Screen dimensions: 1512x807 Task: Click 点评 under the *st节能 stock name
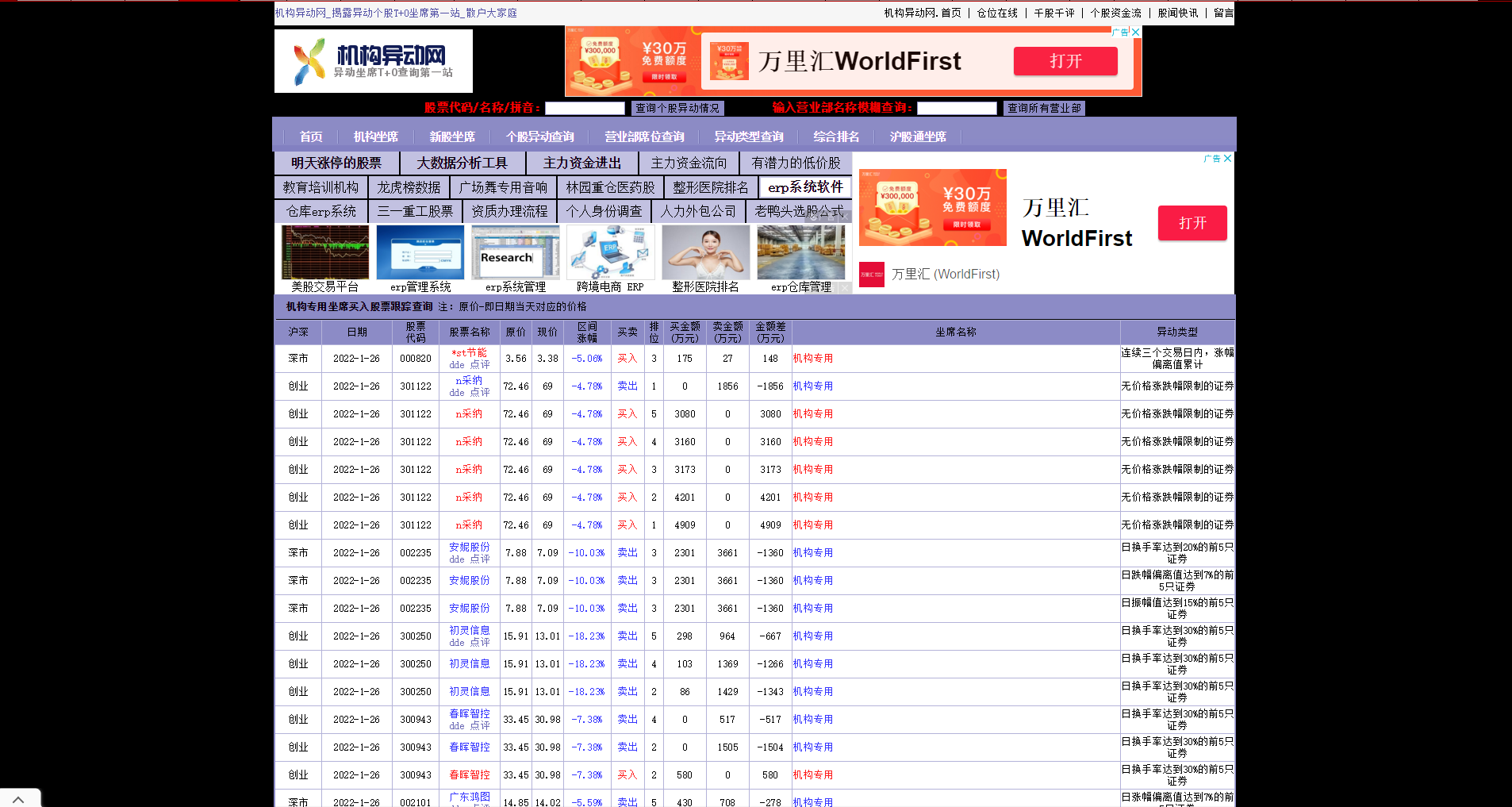click(x=479, y=365)
